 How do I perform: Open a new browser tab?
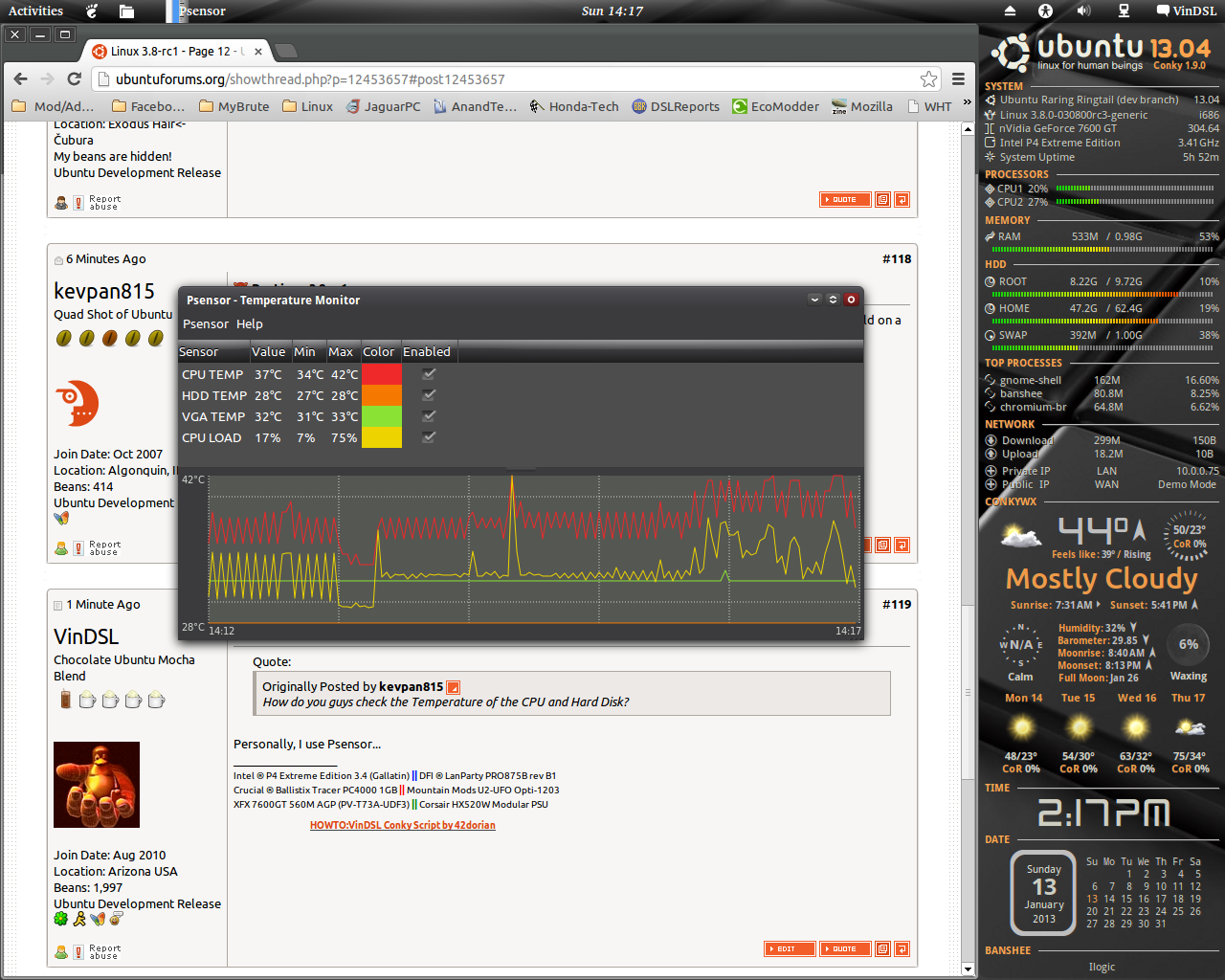[x=285, y=51]
